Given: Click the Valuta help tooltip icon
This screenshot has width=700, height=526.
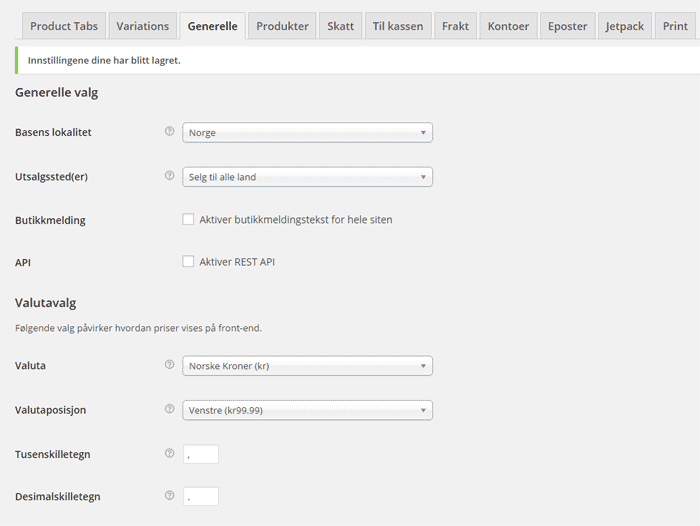Looking at the screenshot, I should pos(169,365).
